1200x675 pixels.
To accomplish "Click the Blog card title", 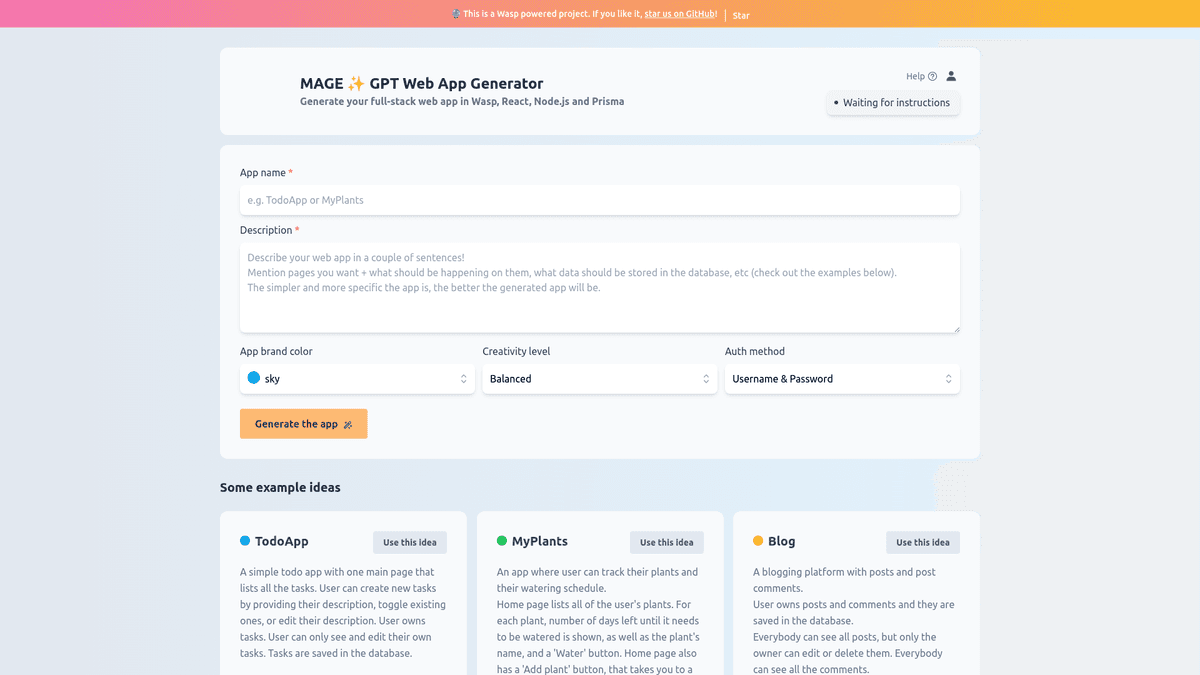I will (x=782, y=541).
